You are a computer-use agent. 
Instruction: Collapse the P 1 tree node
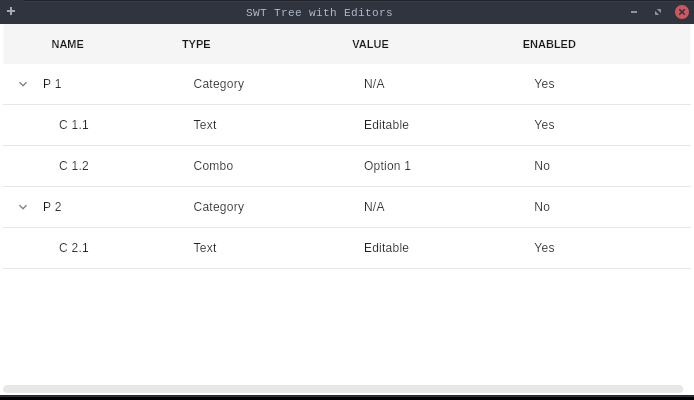click(x=23, y=84)
